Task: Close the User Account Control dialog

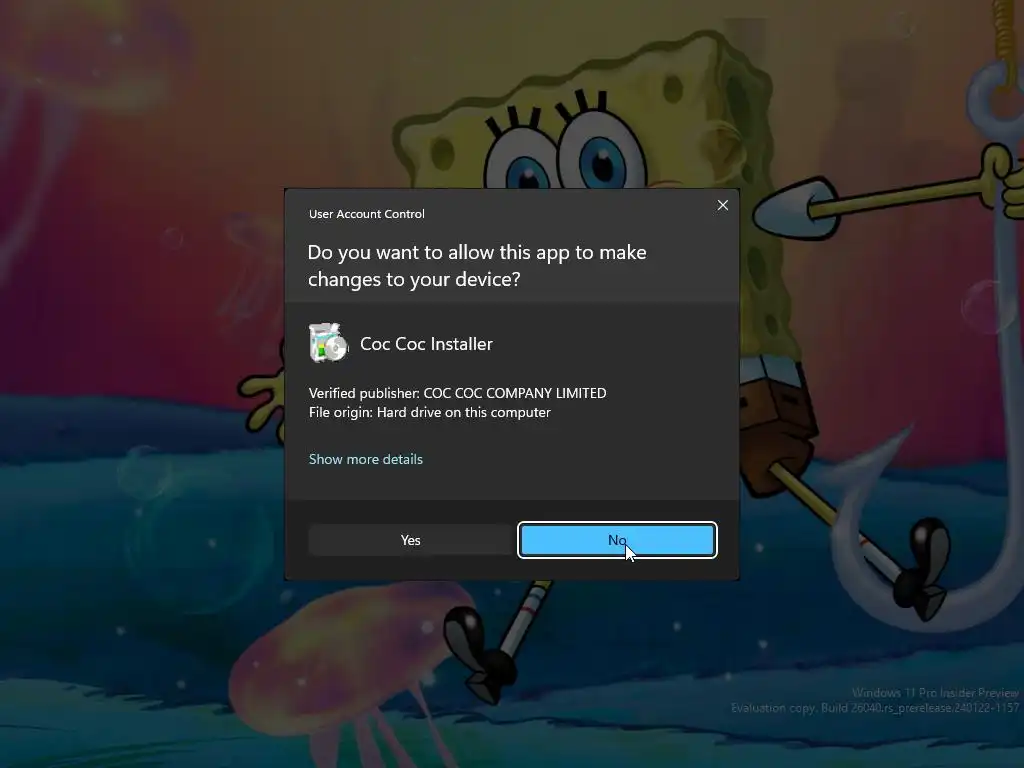Action: pyautogui.click(x=722, y=205)
